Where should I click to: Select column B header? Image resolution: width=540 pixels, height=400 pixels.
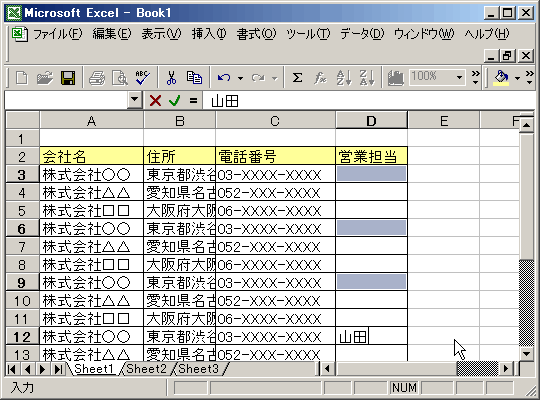coord(179,121)
